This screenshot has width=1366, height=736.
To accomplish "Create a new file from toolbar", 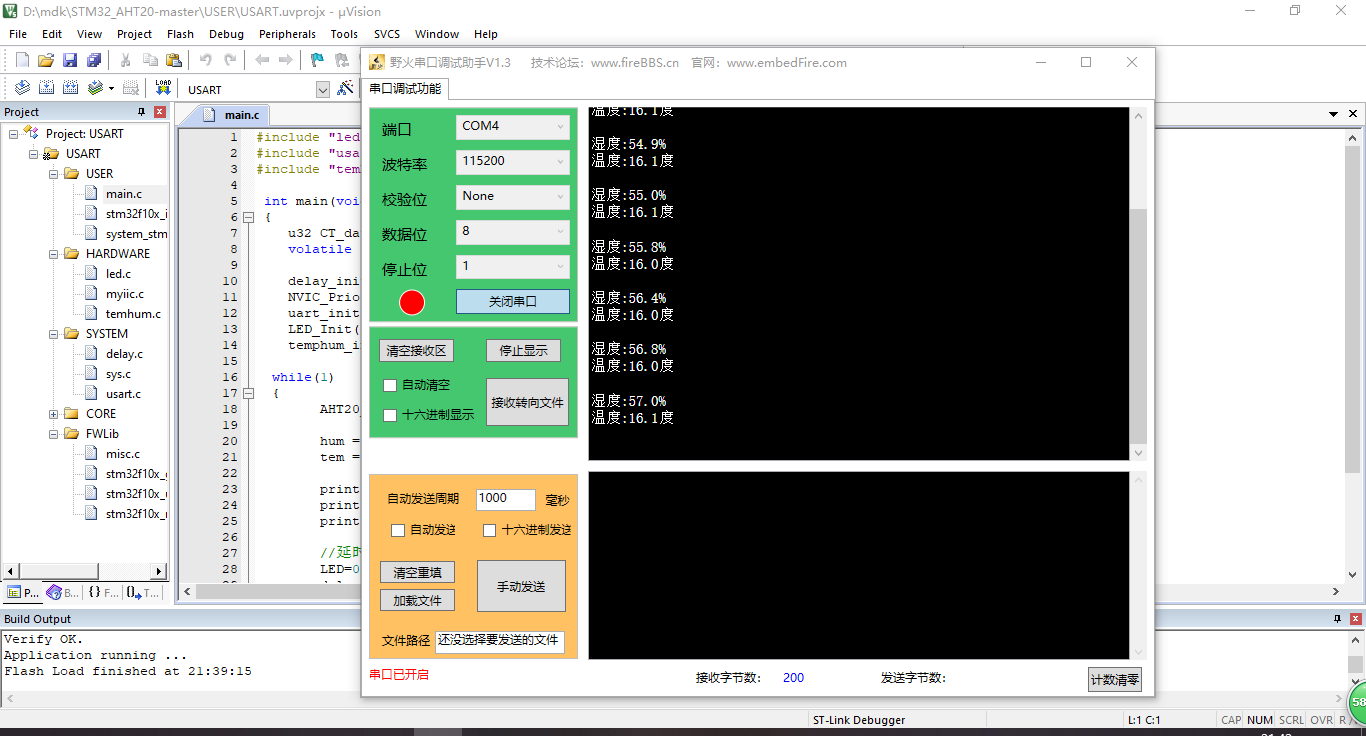I will (22, 60).
